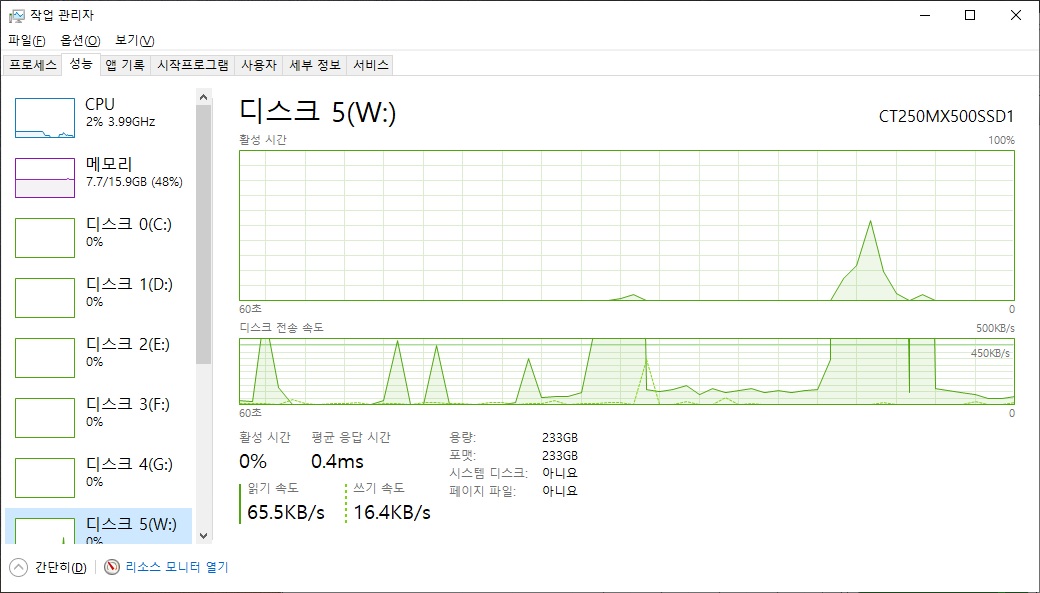1040x593 pixels.
Task: Switch to the 세부 정보 tab
Action: (x=315, y=65)
